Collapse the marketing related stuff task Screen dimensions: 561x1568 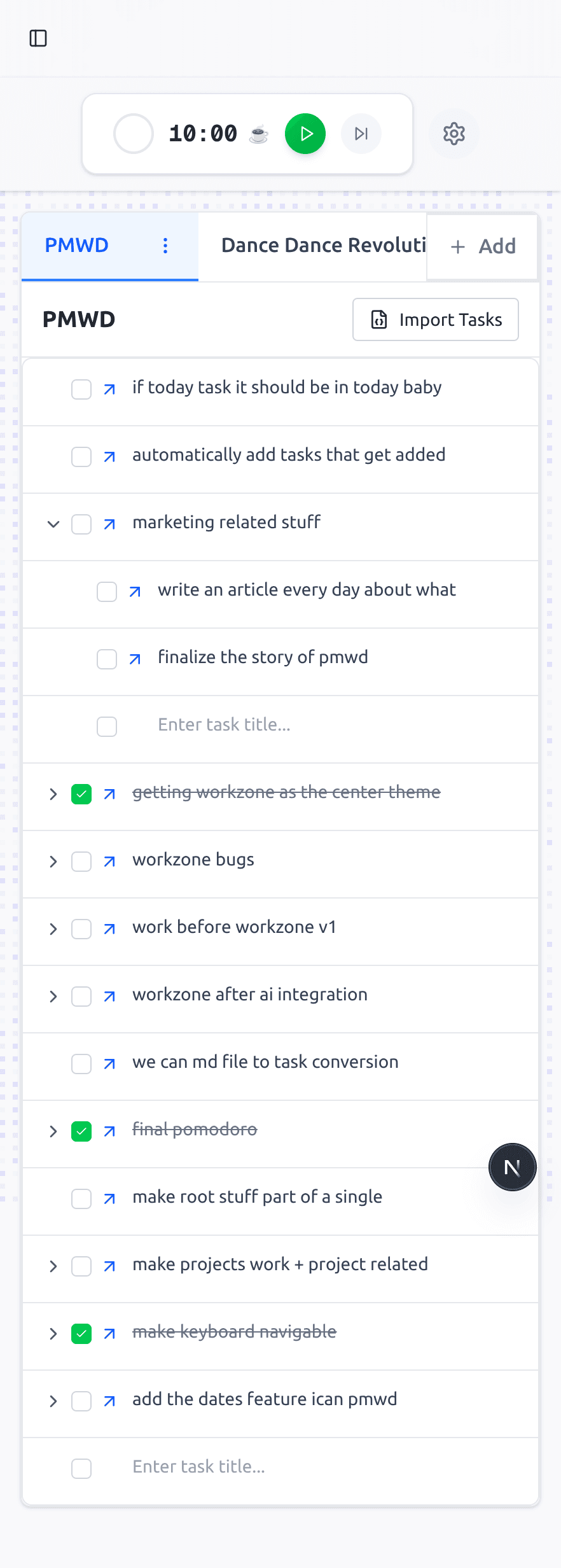53,524
